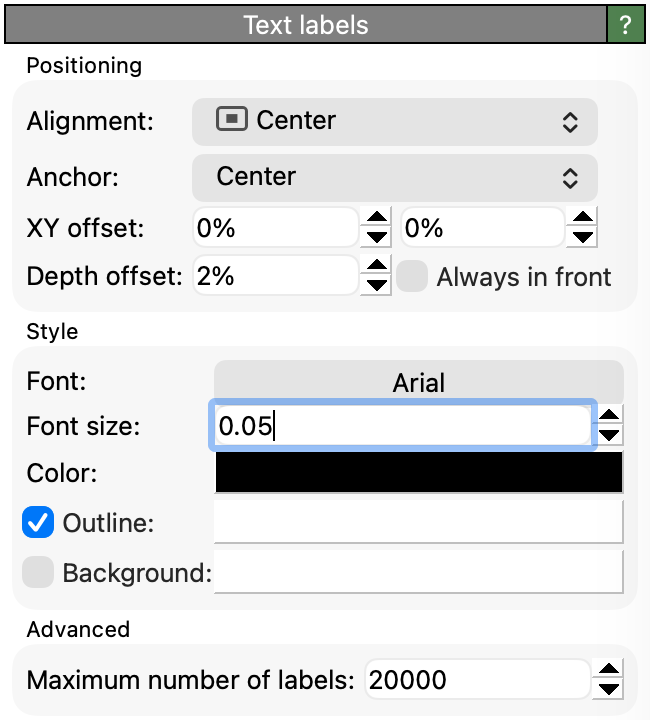Image resolution: width=650 pixels, height=720 pixels.
Task: Decrease the first XY offset value
Action: pyautogui.click(x=376, y=237)
